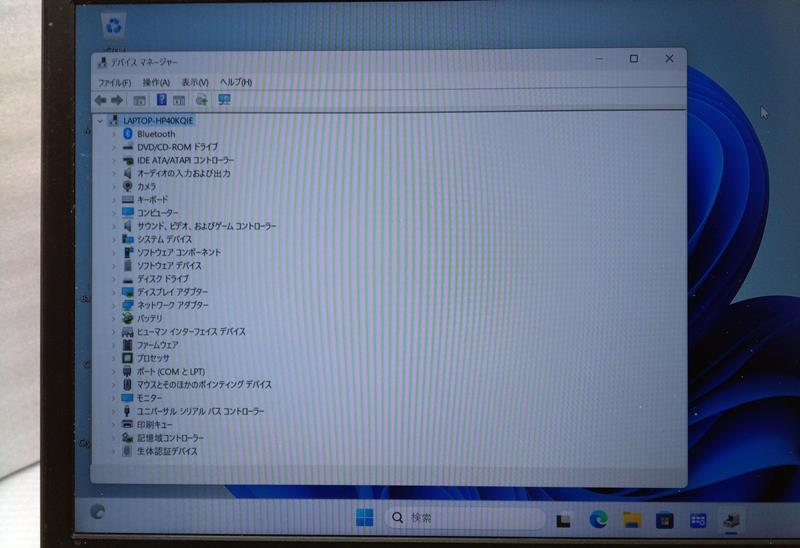Select ヒューマン インターフェイス デバイス item
Screen dimensions: 800x548
click(191, 332)
